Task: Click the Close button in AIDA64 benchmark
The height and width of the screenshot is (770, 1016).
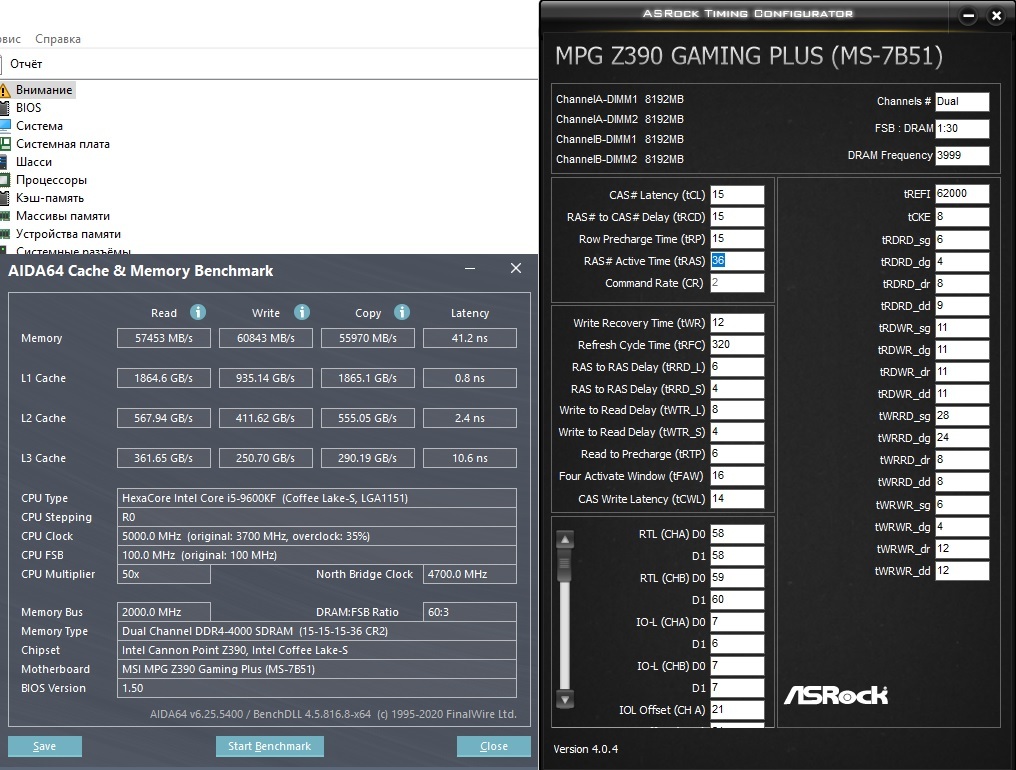Action: point(494,746)
